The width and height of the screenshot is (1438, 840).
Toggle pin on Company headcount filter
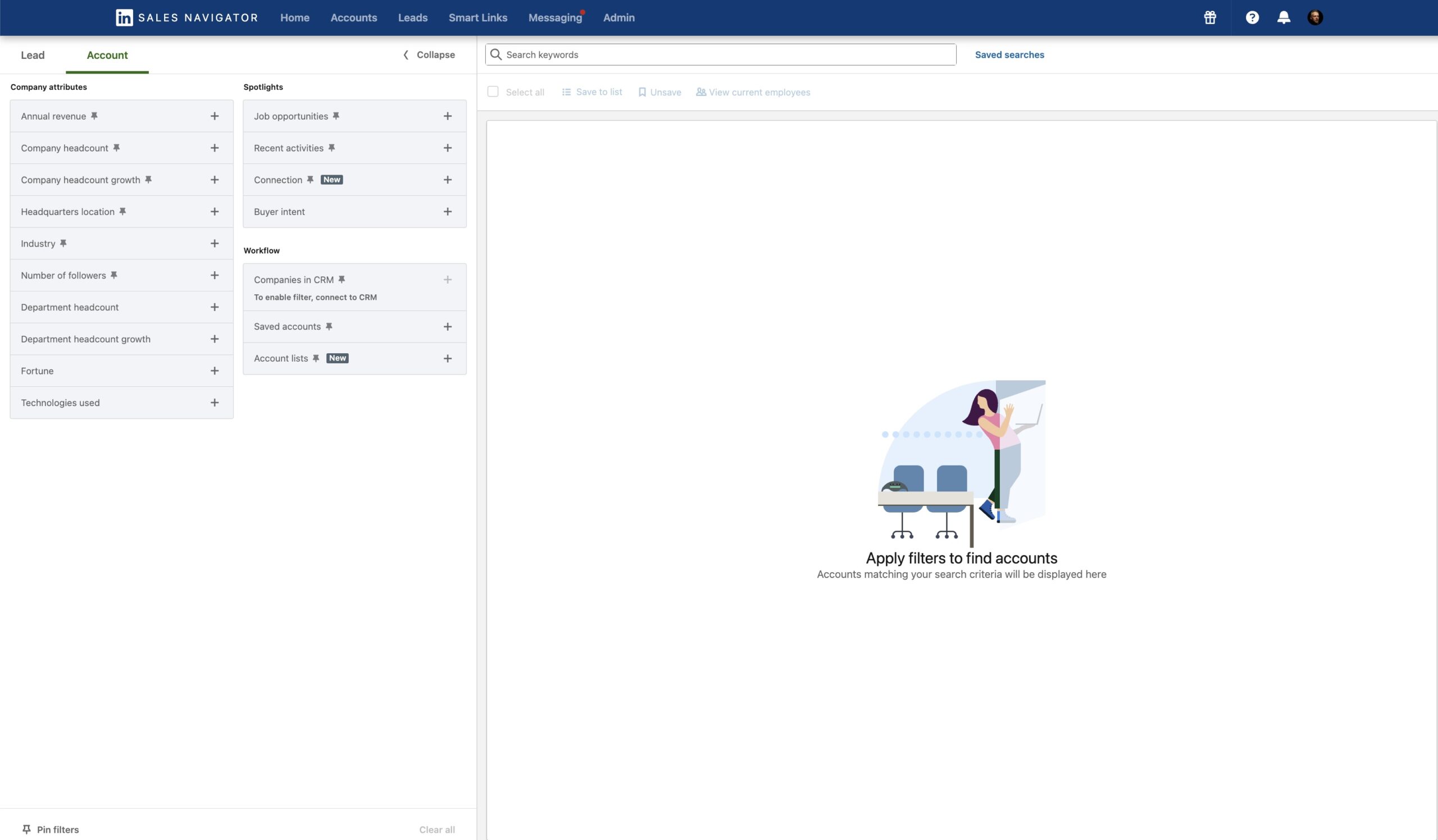(x=116, y=148)
